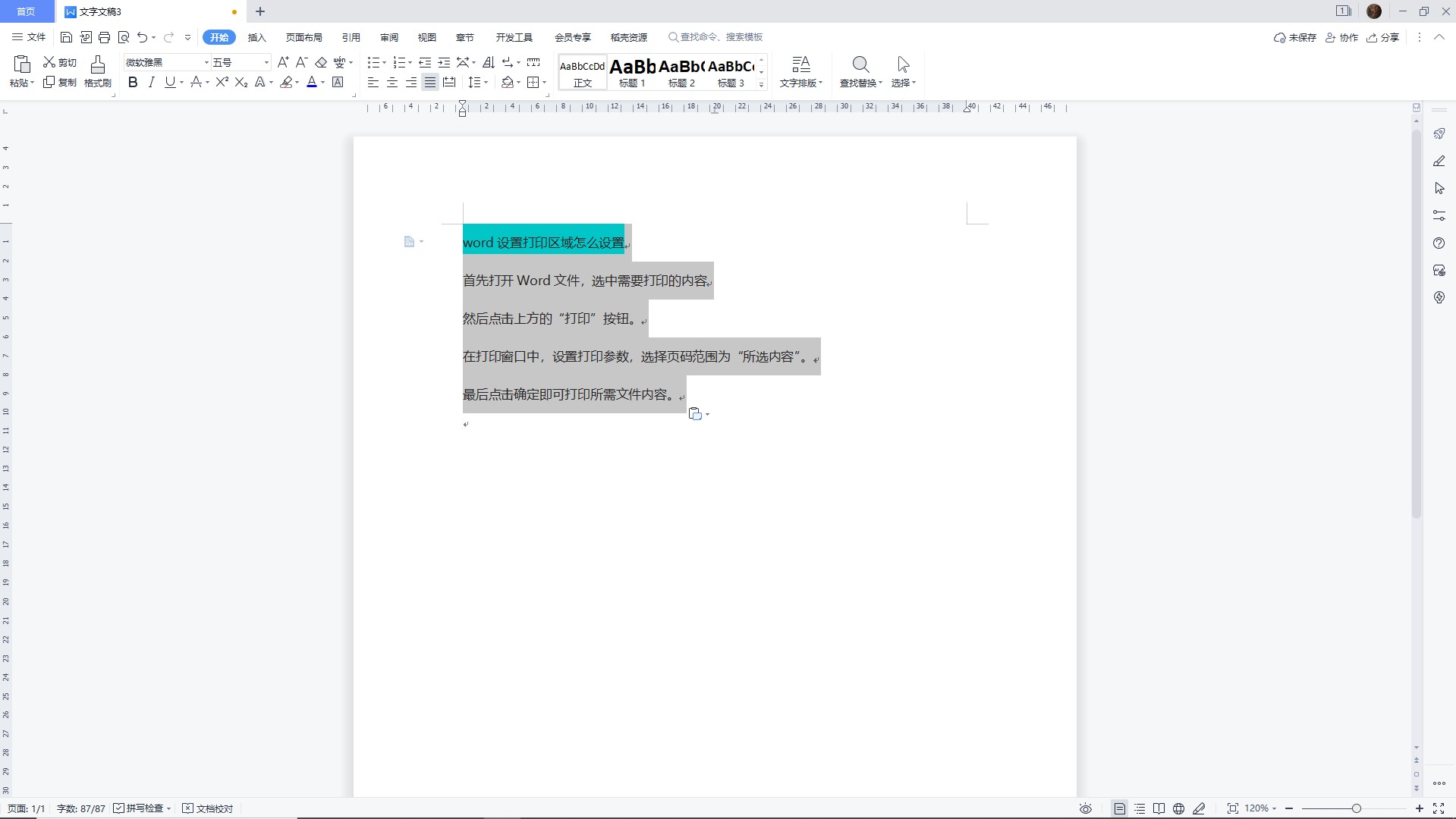Toggle Bold formatting button

click(133, 83)
